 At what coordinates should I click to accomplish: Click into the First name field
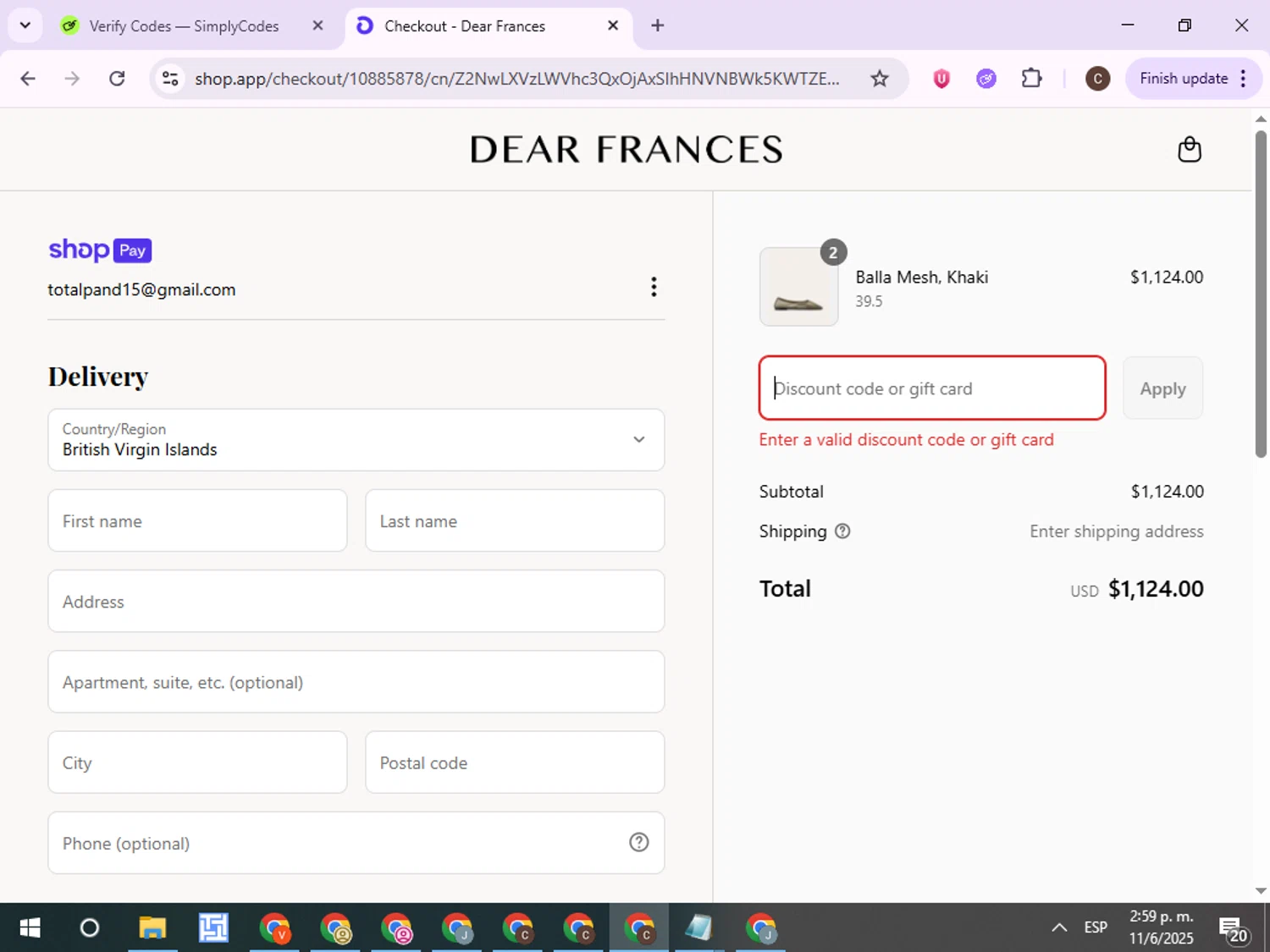[x=197, y=520]
